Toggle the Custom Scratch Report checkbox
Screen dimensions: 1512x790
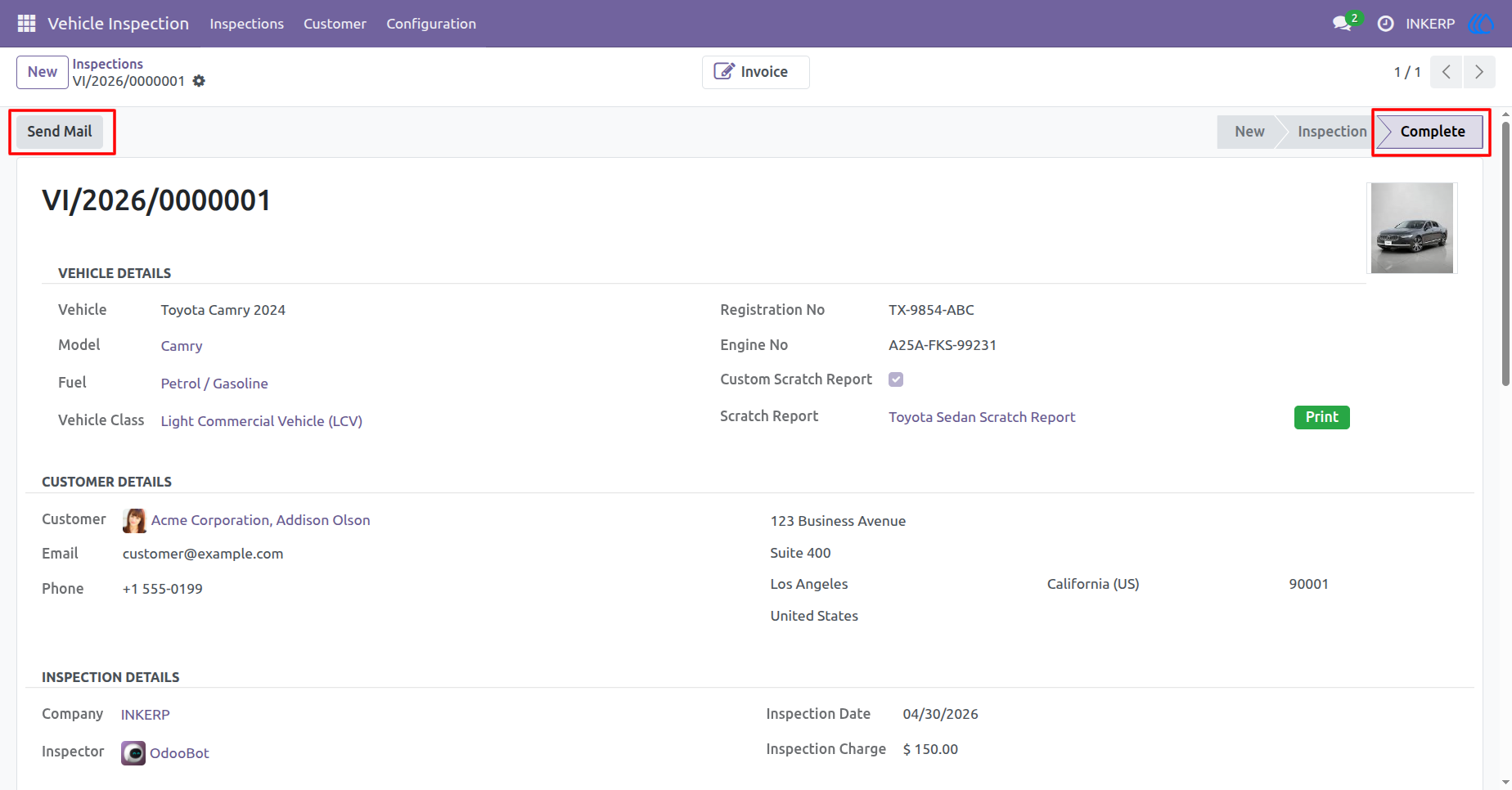pos(896,379)
